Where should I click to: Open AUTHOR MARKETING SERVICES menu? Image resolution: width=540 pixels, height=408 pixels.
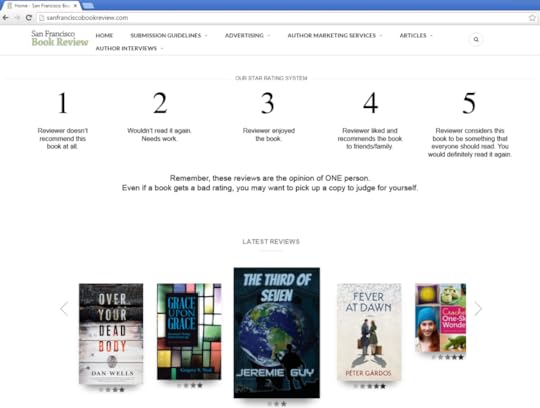[332, 35]
